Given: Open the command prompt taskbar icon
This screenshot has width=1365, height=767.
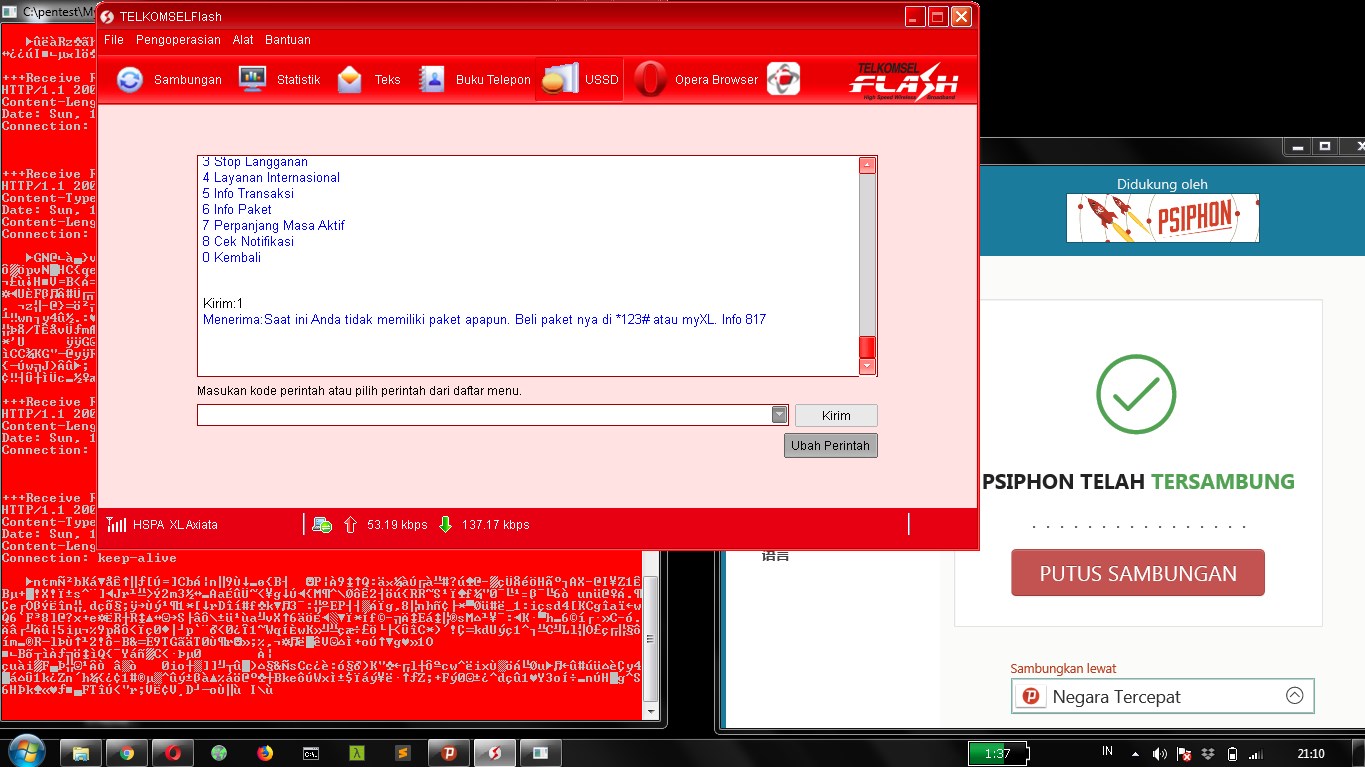Looking at the screenshot, I should 311,753.
